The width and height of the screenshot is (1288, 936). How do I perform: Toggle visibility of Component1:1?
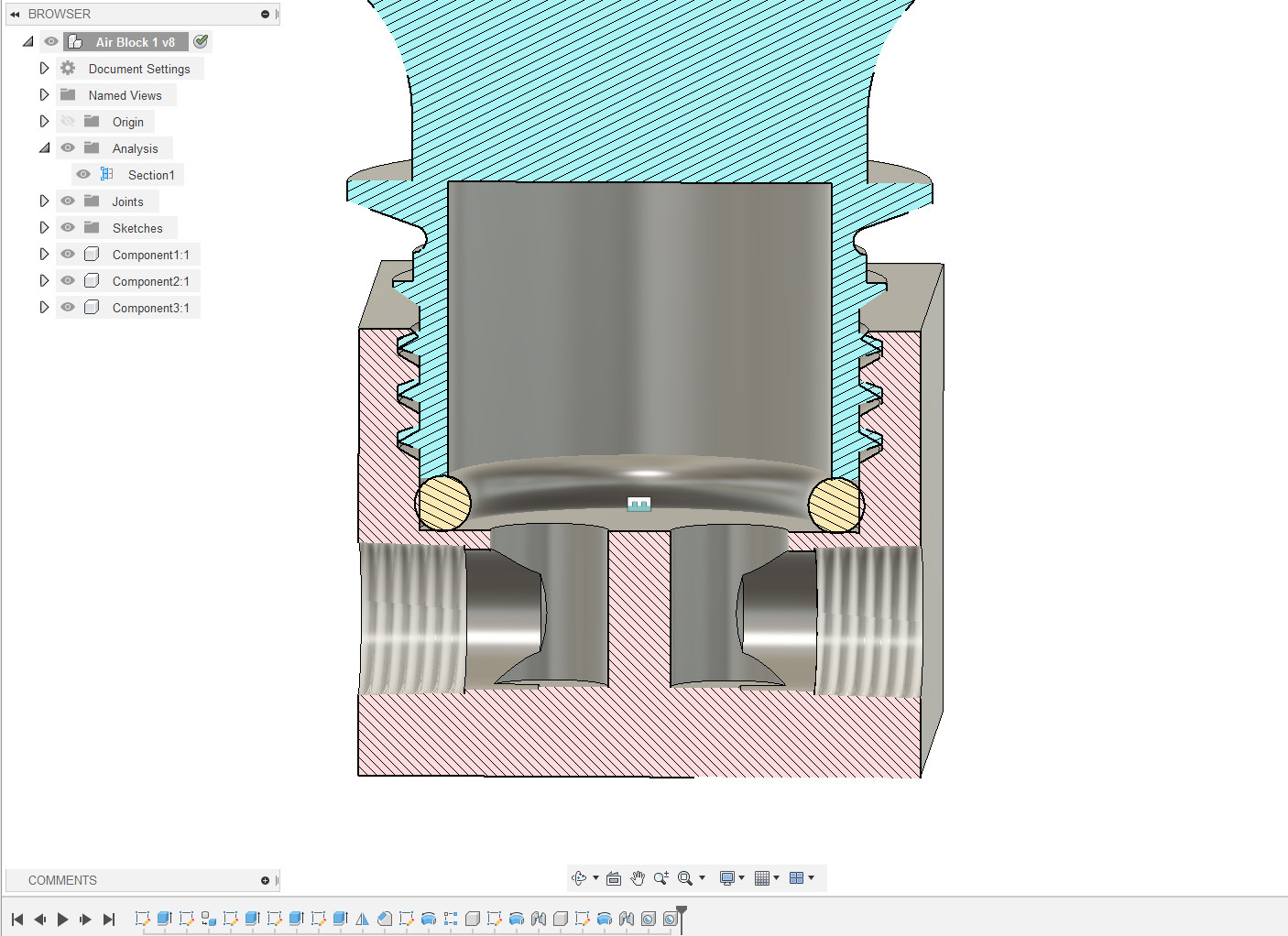(x=68, y=254)
